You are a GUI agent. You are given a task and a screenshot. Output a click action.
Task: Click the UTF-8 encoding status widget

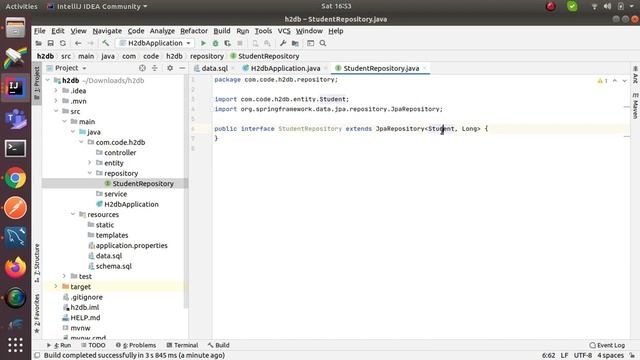pos(583,356)
